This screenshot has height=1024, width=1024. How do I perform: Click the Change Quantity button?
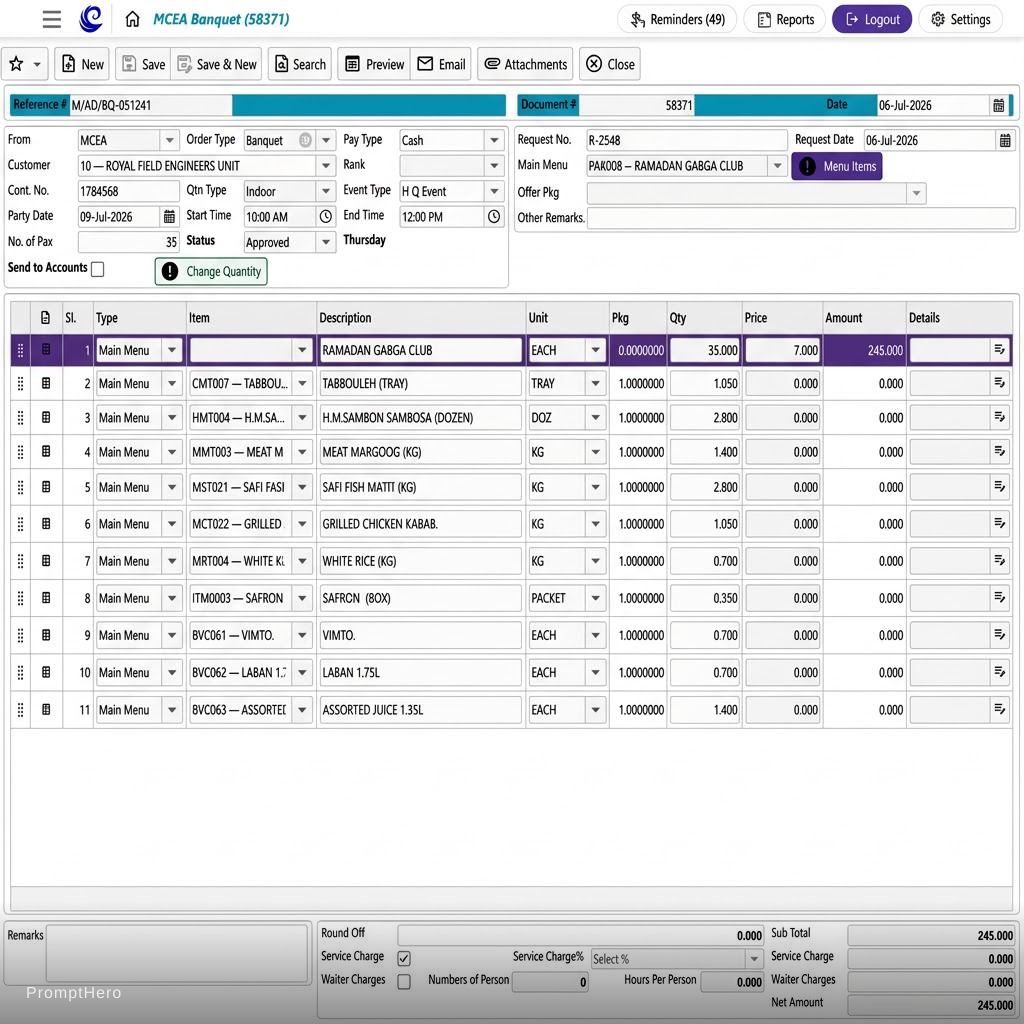(211, 271)
